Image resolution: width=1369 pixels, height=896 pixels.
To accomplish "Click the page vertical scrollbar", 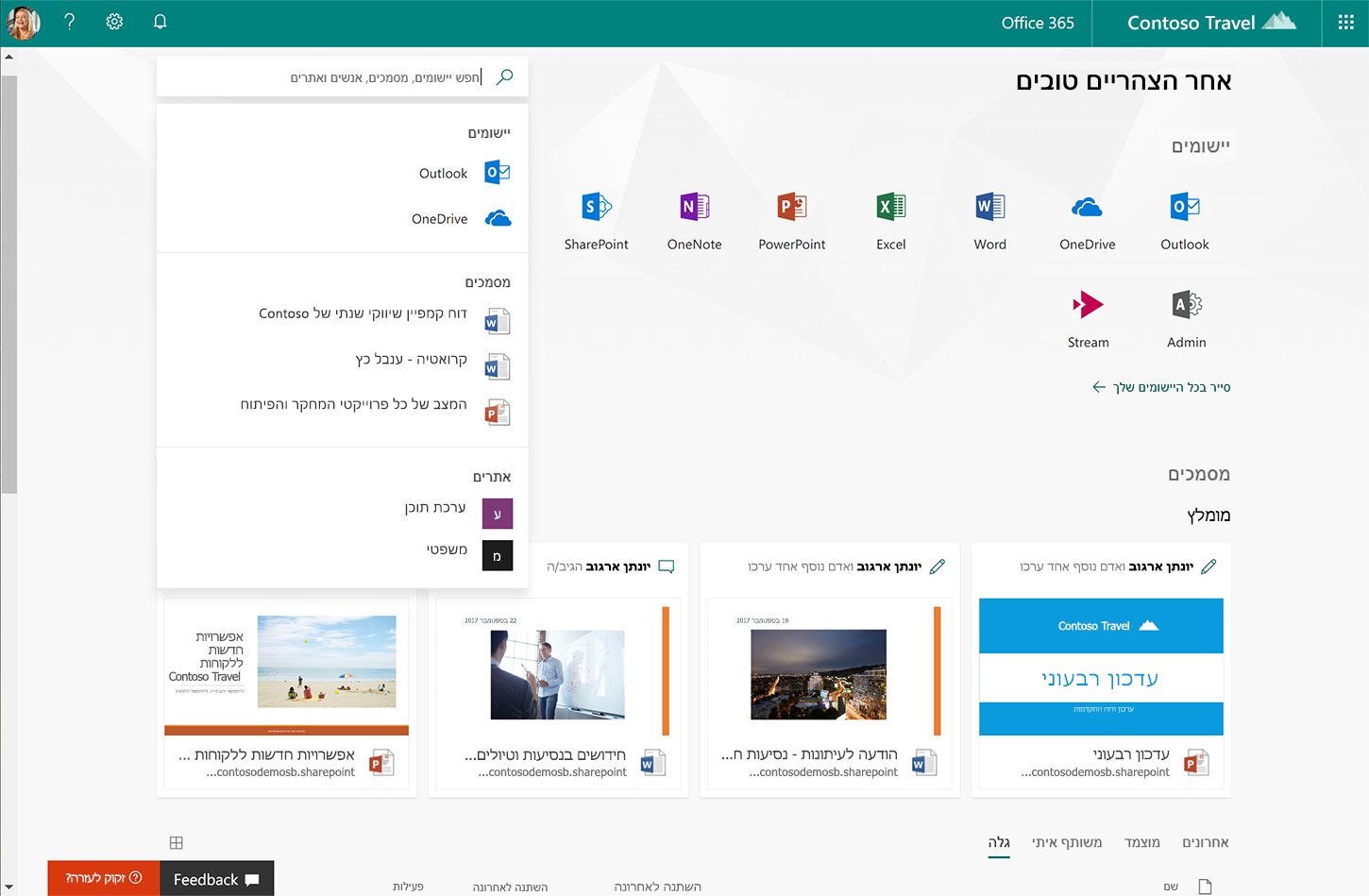I will click(x=8, y=283).
